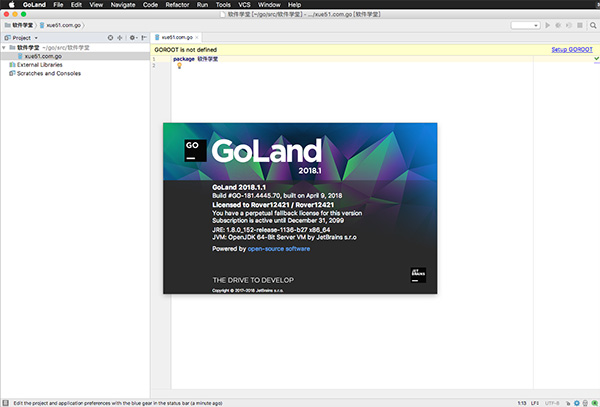Click the GOROOT is not defined message

pos(186,49)
